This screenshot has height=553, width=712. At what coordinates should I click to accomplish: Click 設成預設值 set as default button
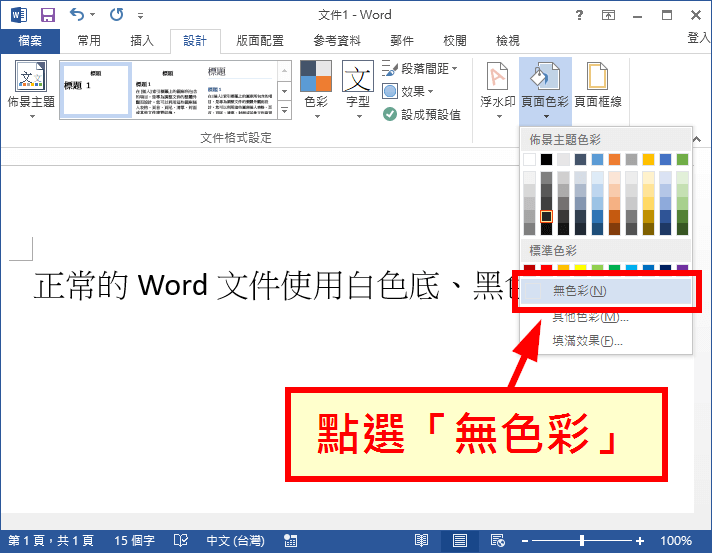click(x=423, y=114)
